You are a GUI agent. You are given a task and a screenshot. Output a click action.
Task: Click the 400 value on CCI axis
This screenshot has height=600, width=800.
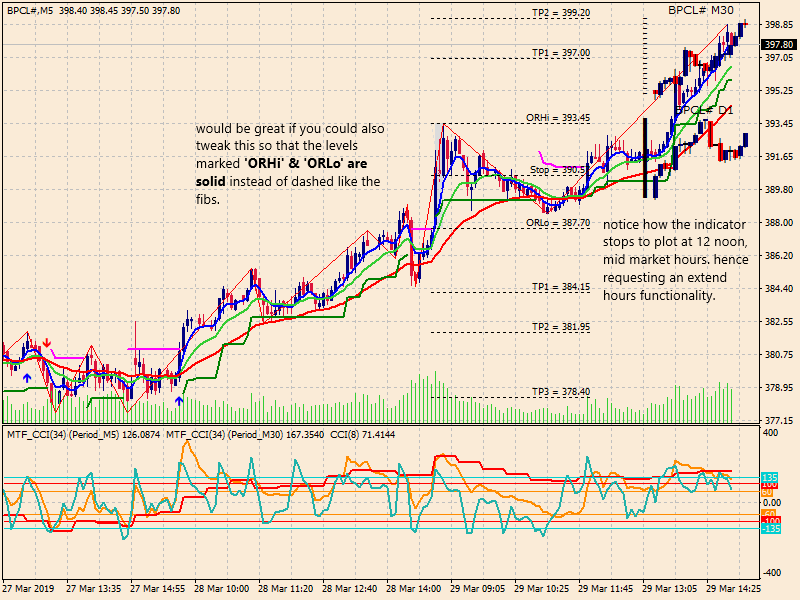770,433
